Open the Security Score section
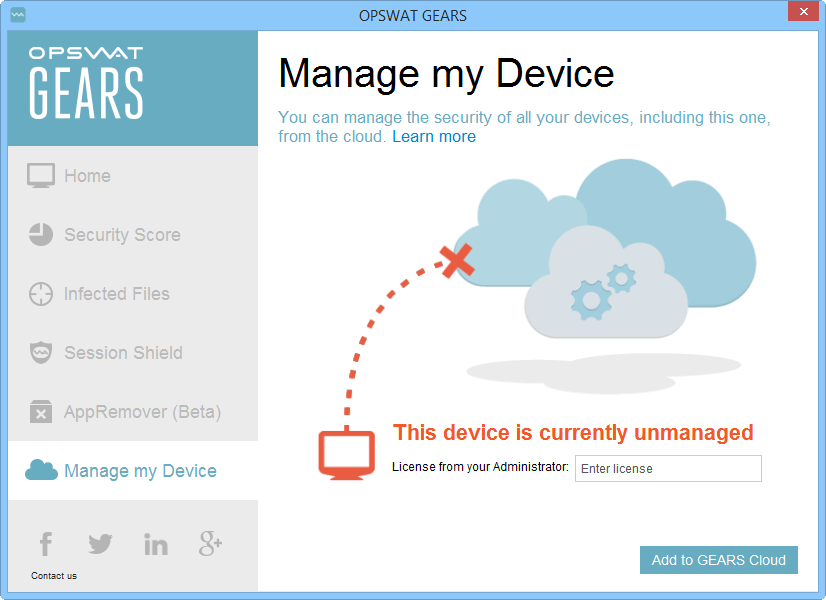 pyautogui.click(x=122, y=234)
